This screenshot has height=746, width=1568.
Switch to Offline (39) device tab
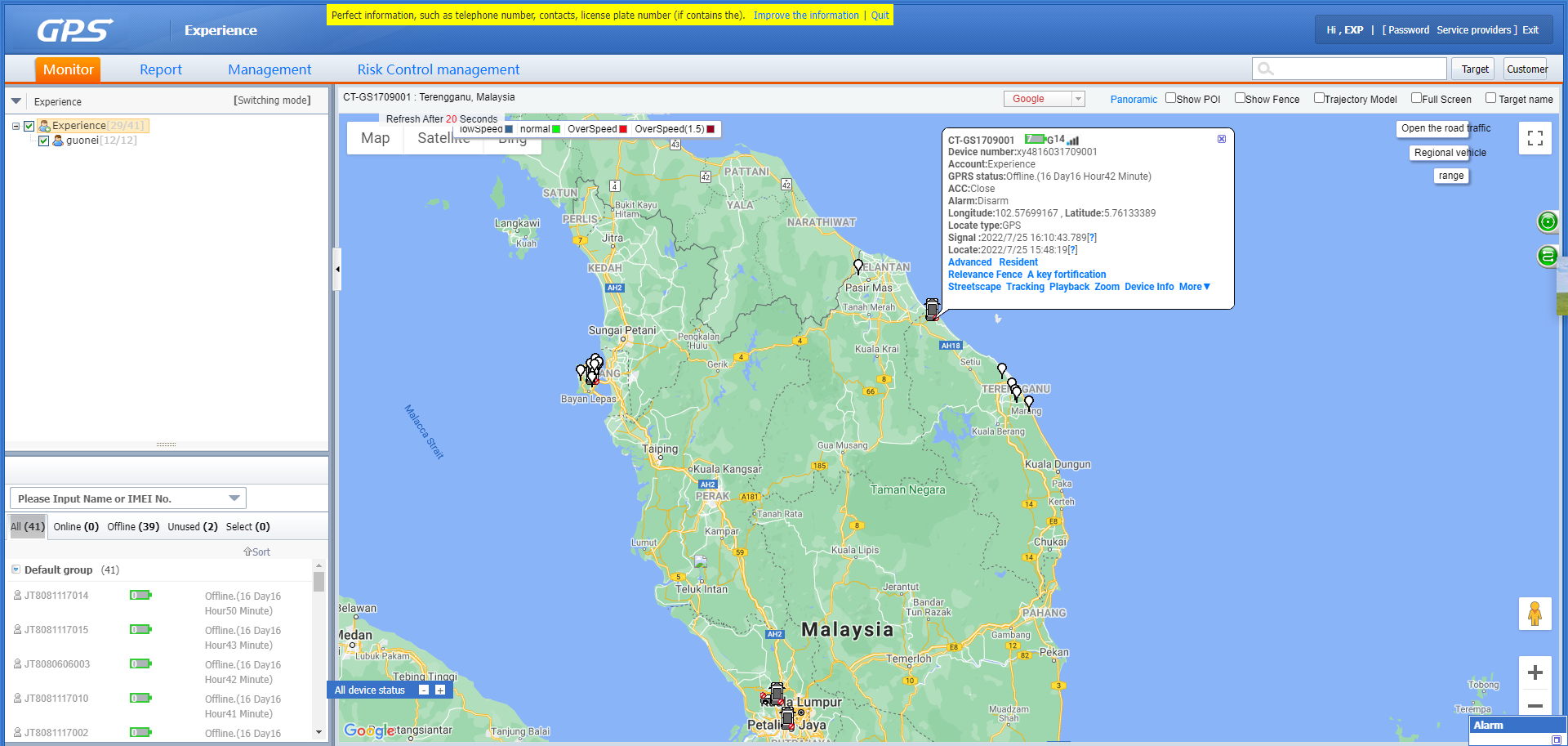(x=133, y=527)
